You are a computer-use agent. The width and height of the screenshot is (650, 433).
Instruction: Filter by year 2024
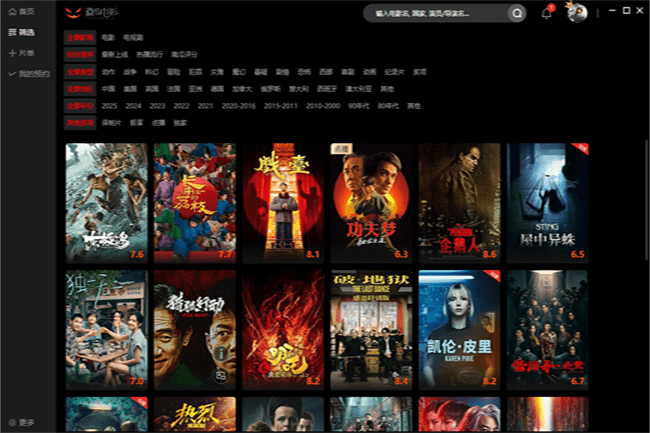pyautogui.click(x=133, y=106)
